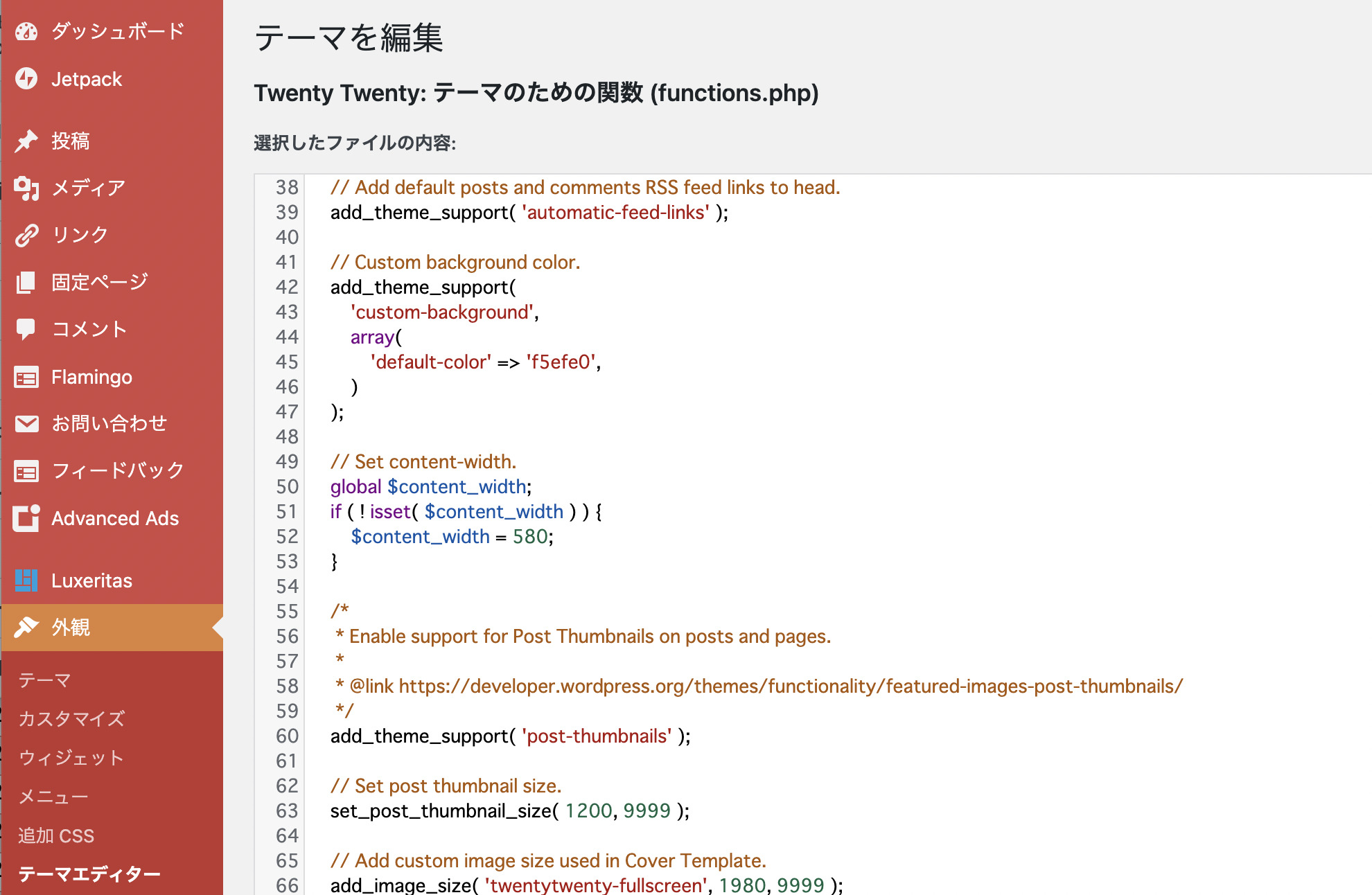Screen dimensions: 1372x895
Task: Click the 'custom-background' string in code
Action: click(442, 312)
